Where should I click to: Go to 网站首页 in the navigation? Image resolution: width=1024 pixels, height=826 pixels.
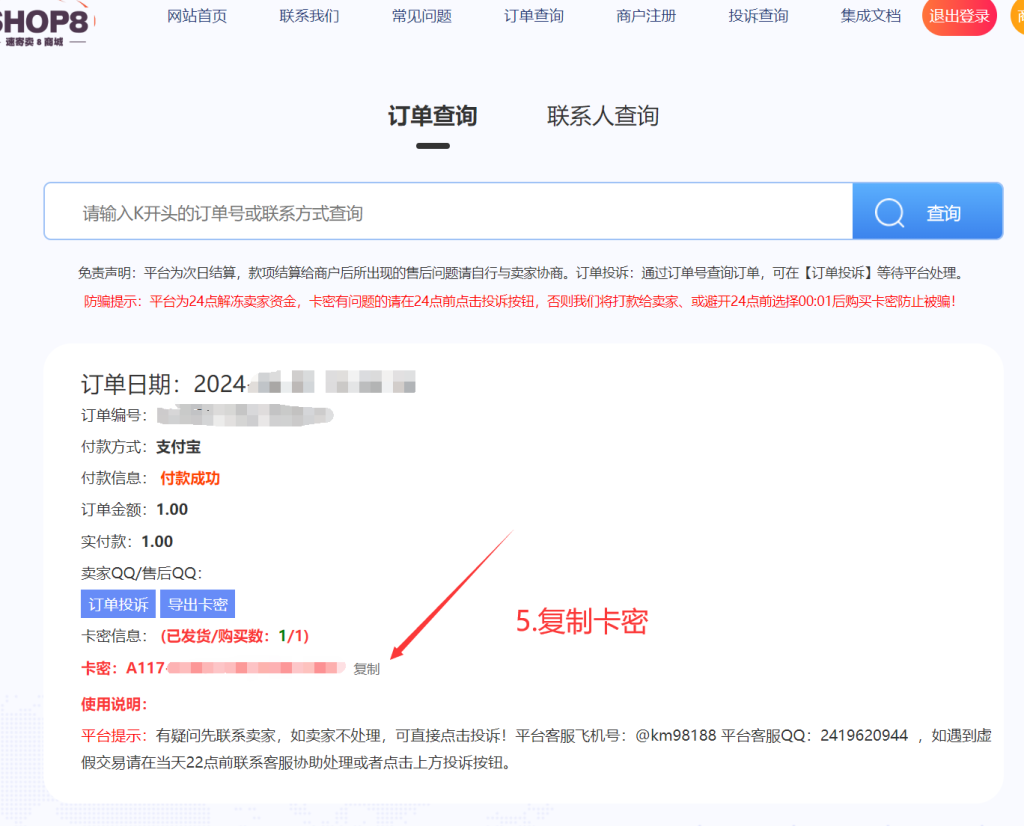point(197,16)
